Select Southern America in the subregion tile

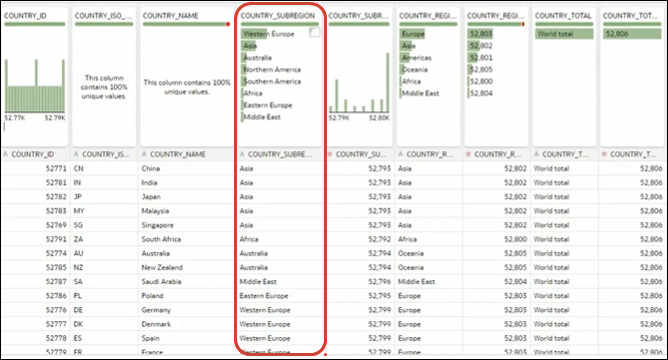(x=272, y=81)
